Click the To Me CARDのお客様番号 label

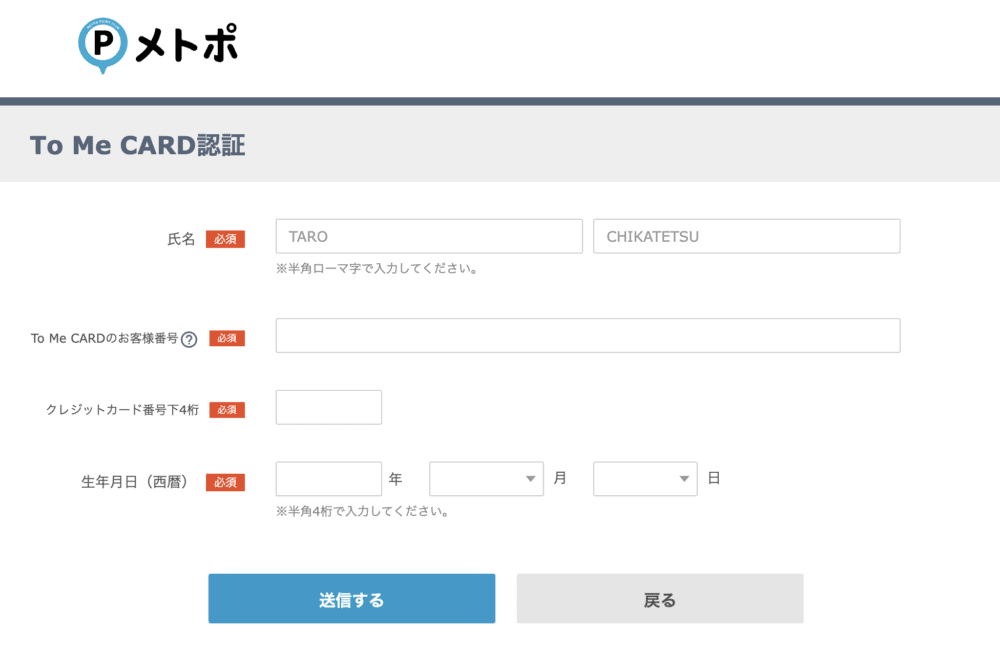[105, 339]
